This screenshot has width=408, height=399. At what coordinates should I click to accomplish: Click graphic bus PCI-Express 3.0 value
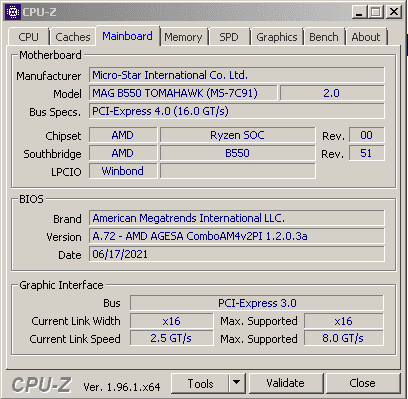(257, 303)
